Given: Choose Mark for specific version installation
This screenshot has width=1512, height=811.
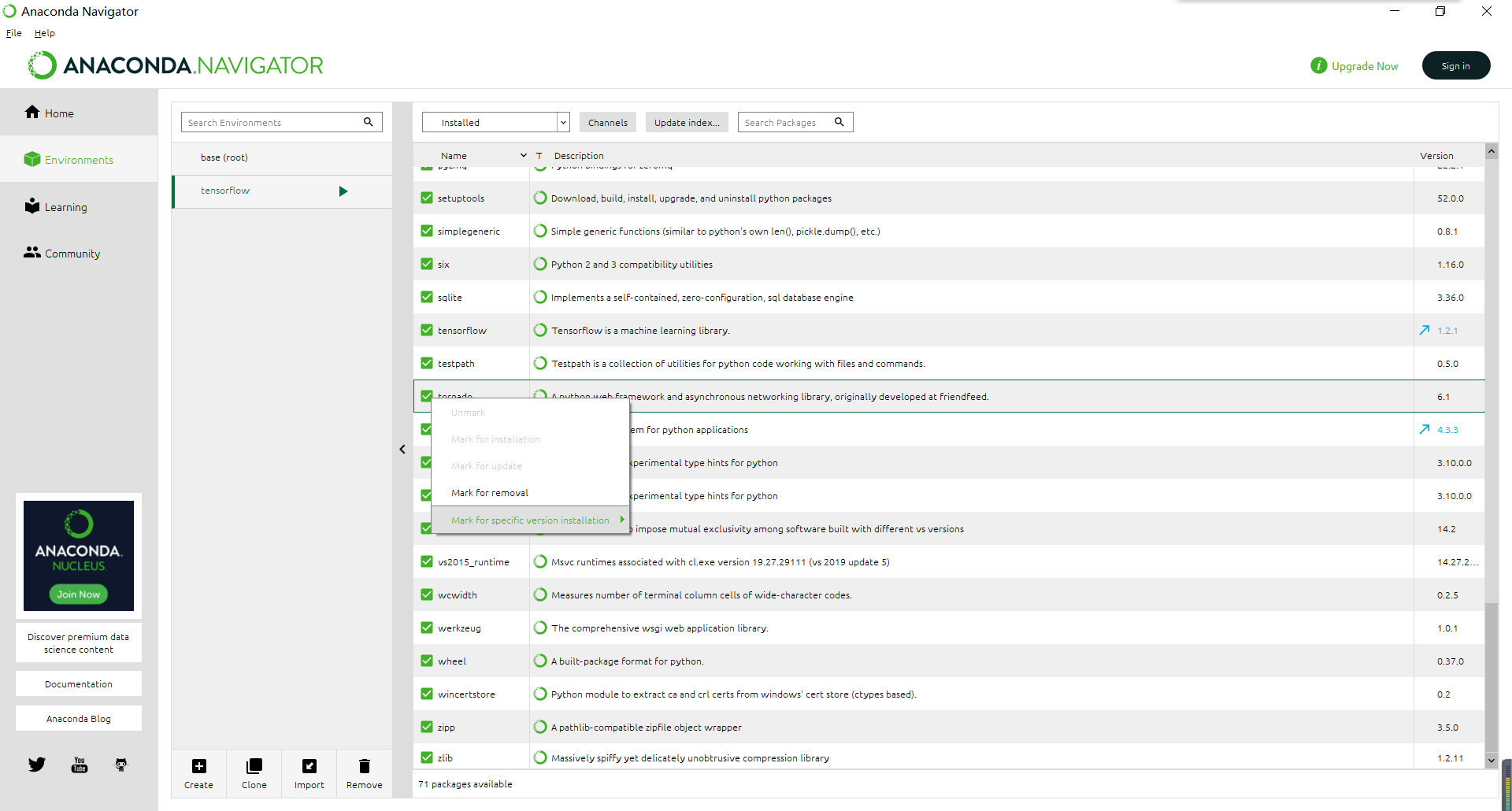Looking at the screenshot, I should (530, 520).
